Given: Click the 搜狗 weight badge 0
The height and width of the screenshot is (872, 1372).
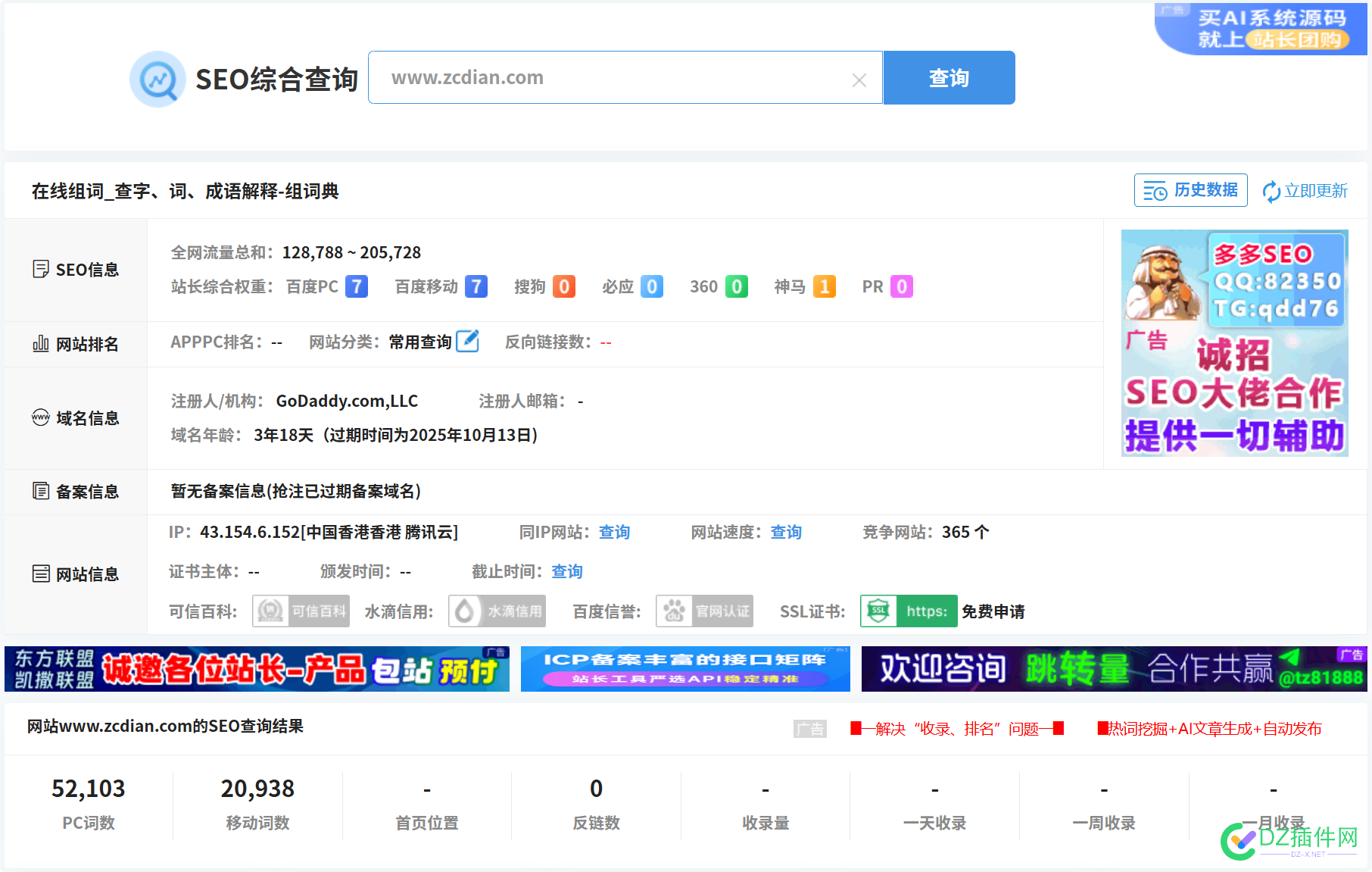Looking at the screenshot, I should 564,286.
